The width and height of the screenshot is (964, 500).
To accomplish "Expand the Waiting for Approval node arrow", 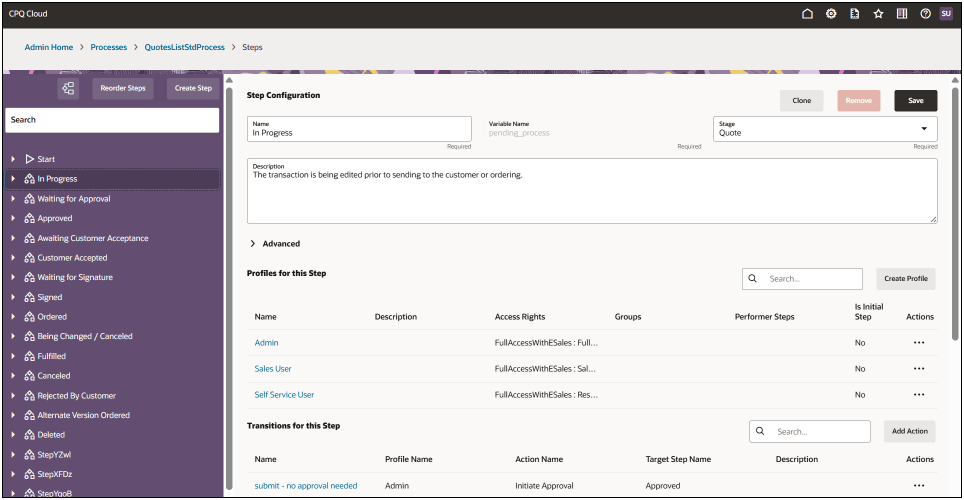I will 13,199.
